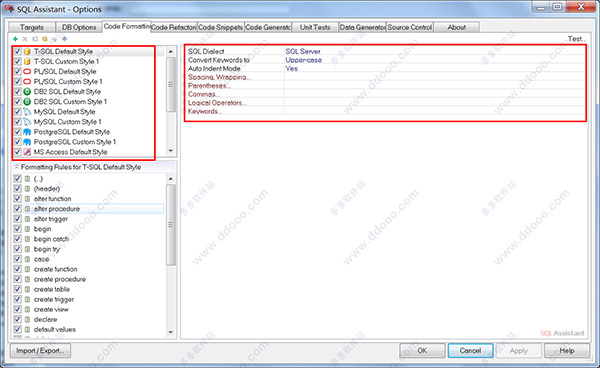Toggle the MS Access Default Style checkbox

point(18,152)
